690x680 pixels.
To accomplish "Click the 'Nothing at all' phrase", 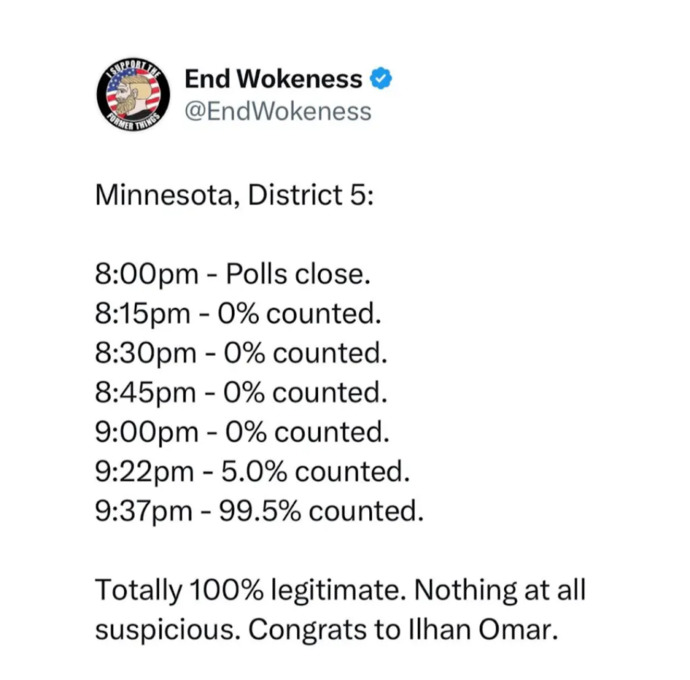I will (x=499, y=590).
